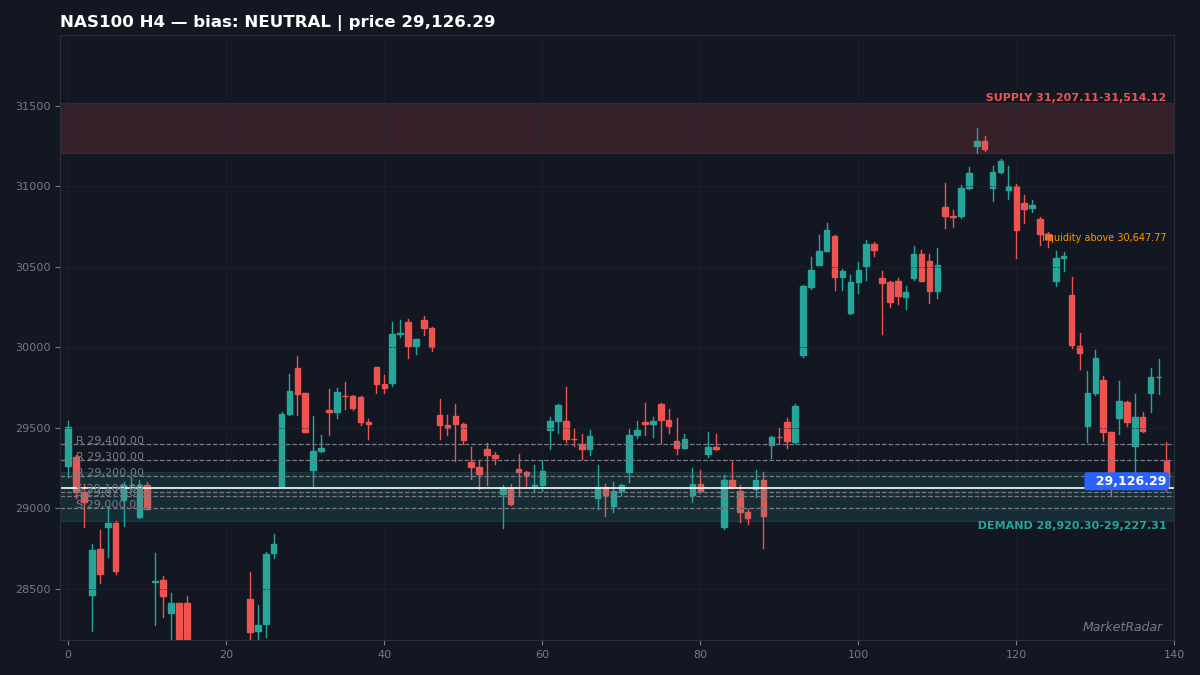Click the 20 x-axis tick label

click(x=226, y=654)
